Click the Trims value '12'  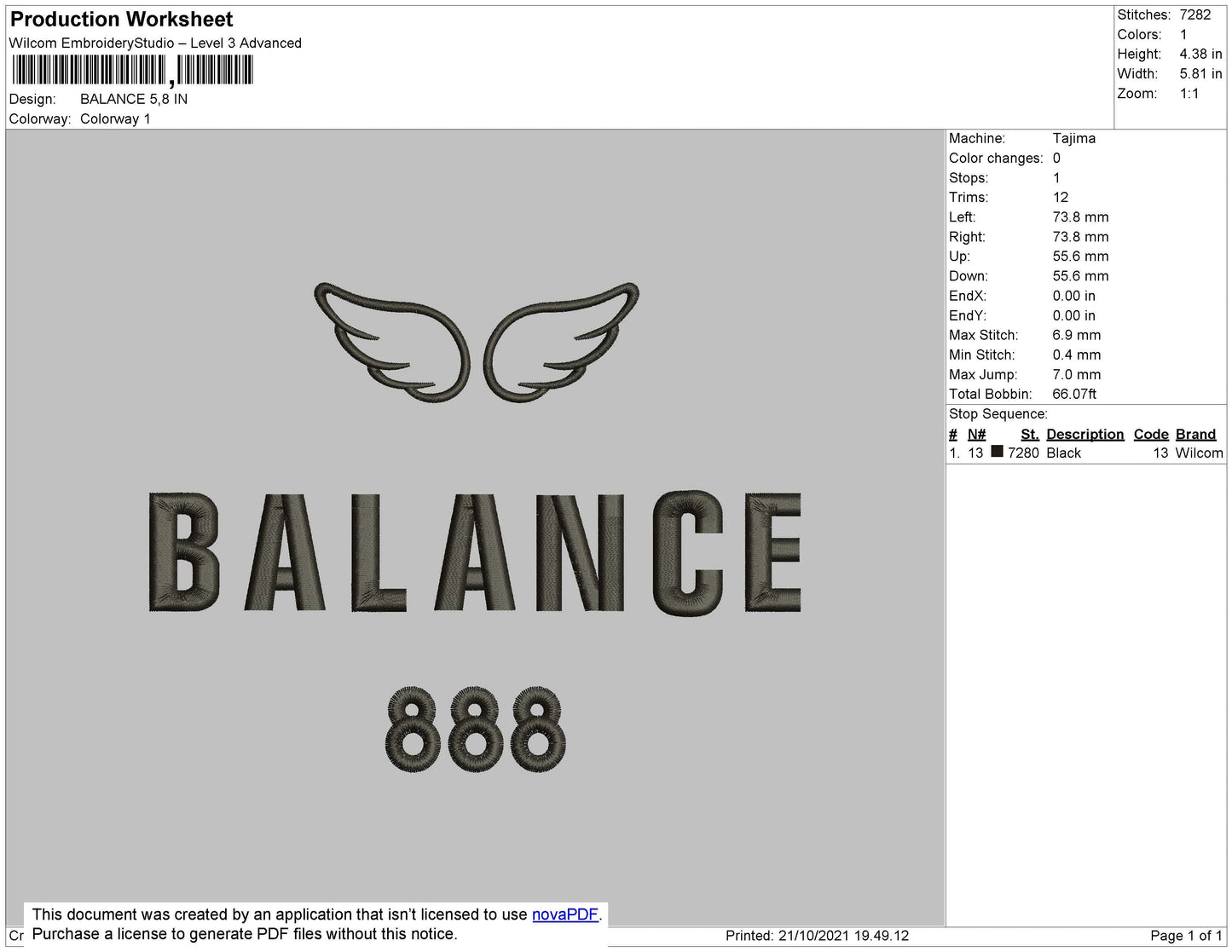(1061, 198)
